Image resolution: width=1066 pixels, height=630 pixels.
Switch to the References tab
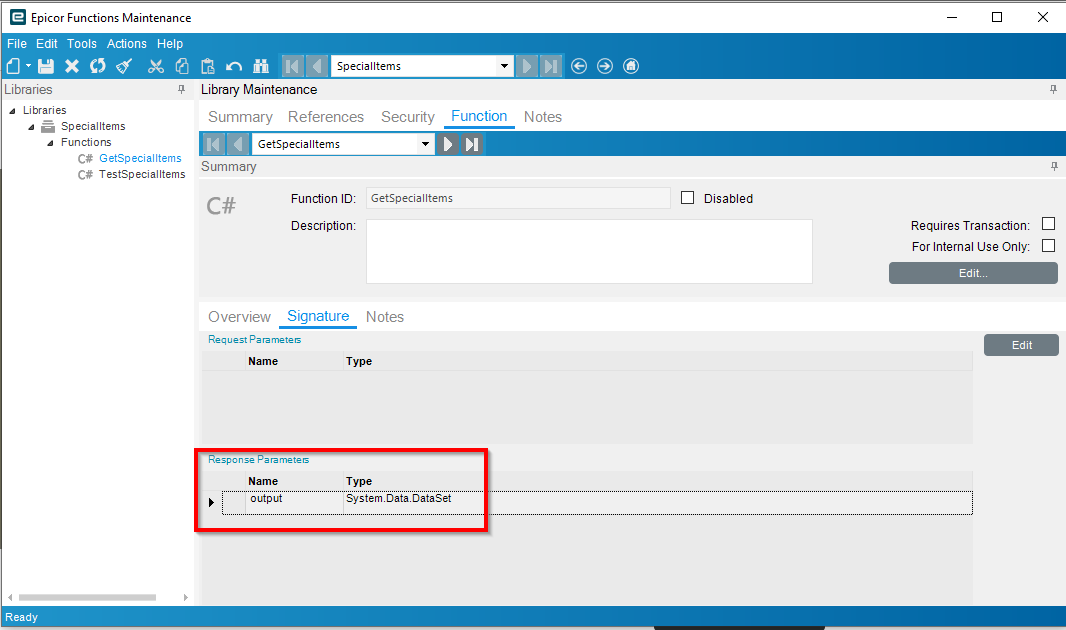326,117
